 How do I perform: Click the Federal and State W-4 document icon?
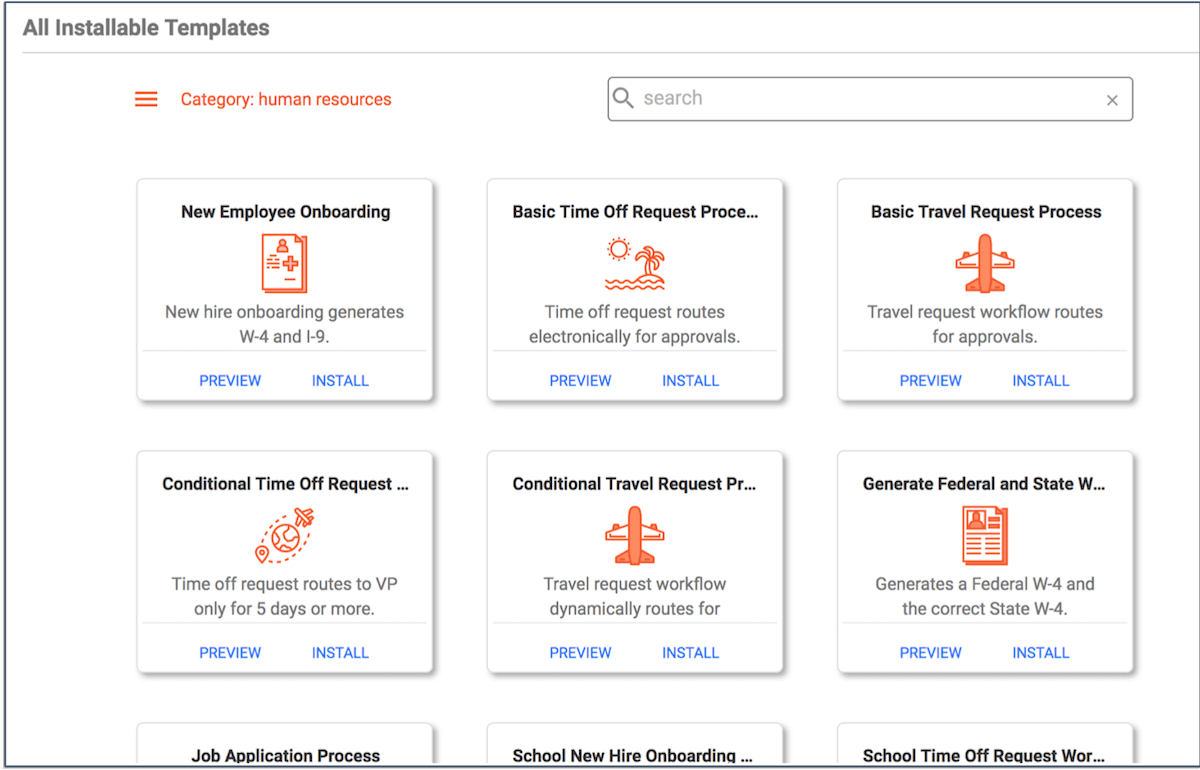pos(985,535)
